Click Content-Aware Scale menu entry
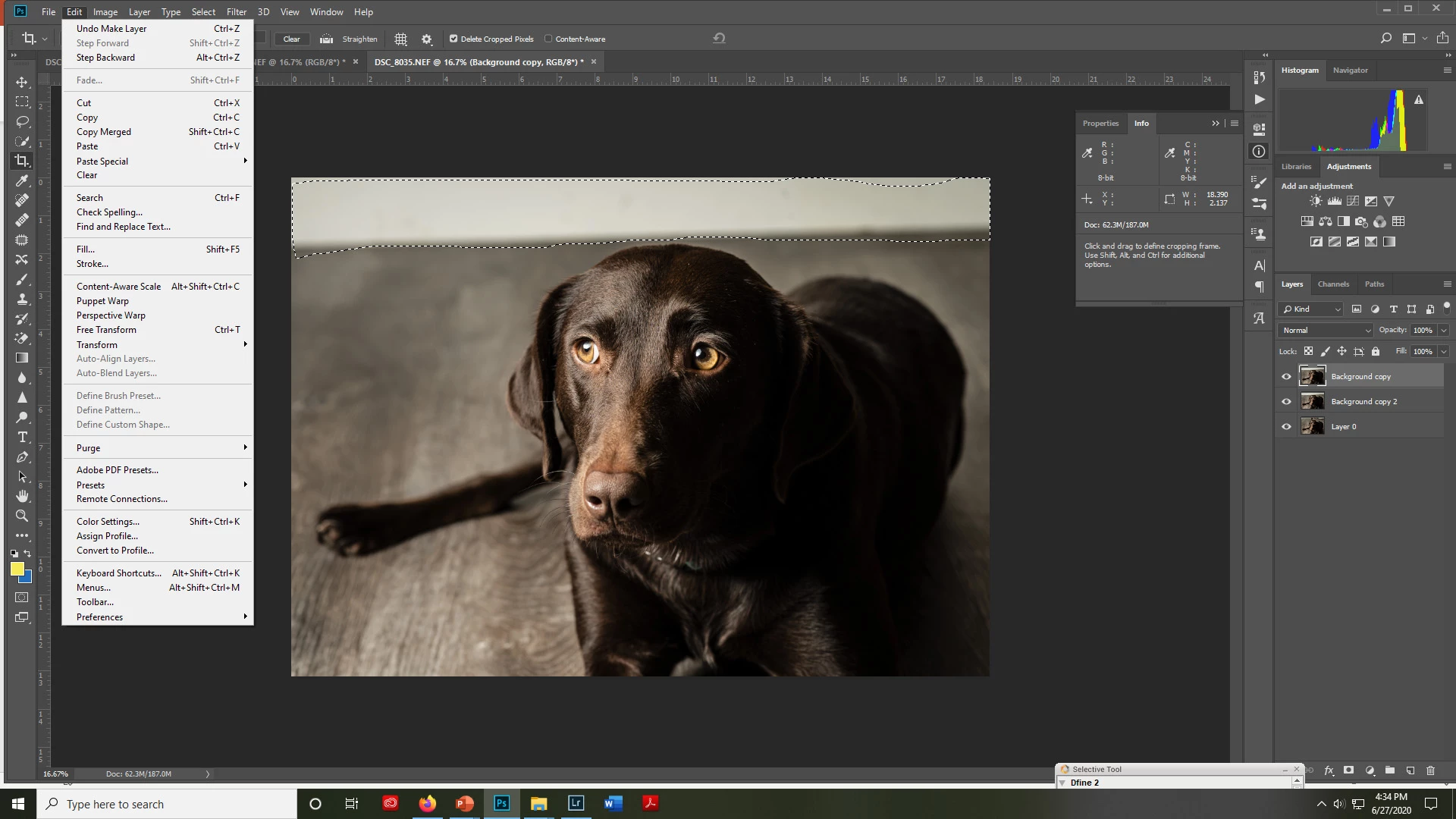 118,287
